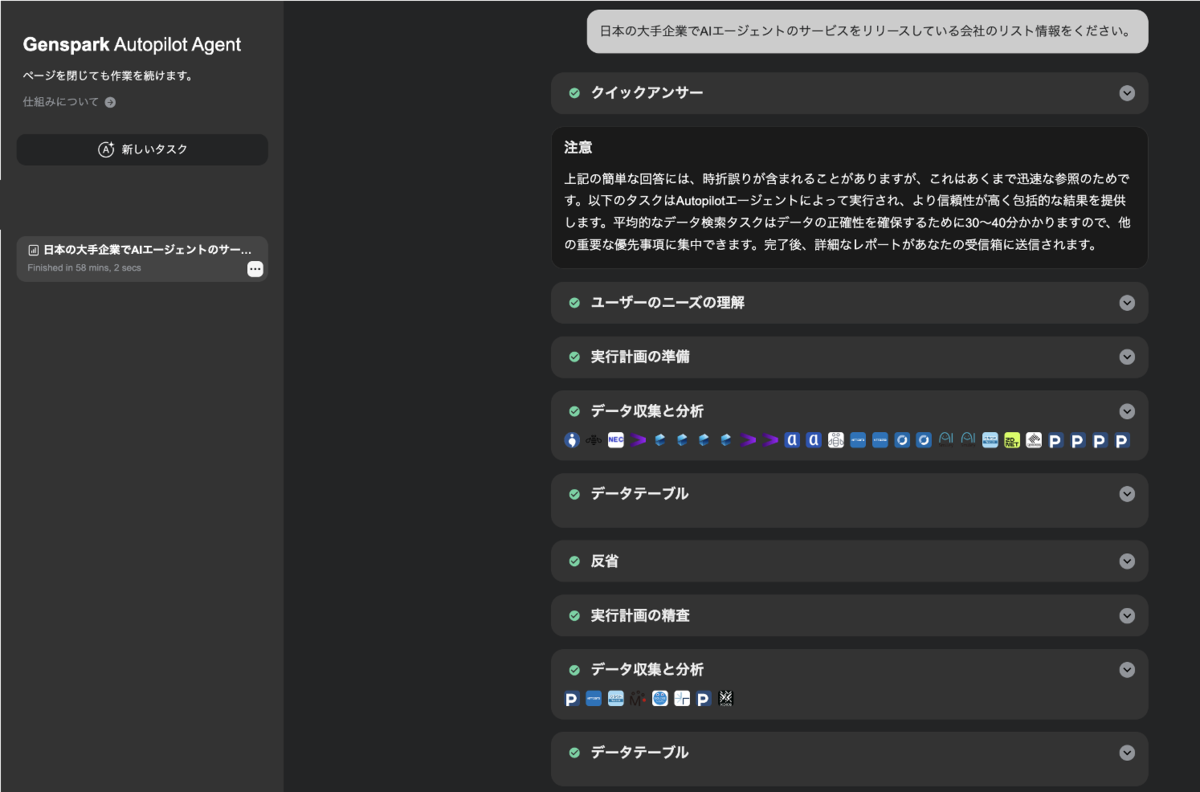Expand the 実行計画の準備 section chevron
Image resolution: width=1200 pixels, height=792 pixels.
tap(1127, 357)
